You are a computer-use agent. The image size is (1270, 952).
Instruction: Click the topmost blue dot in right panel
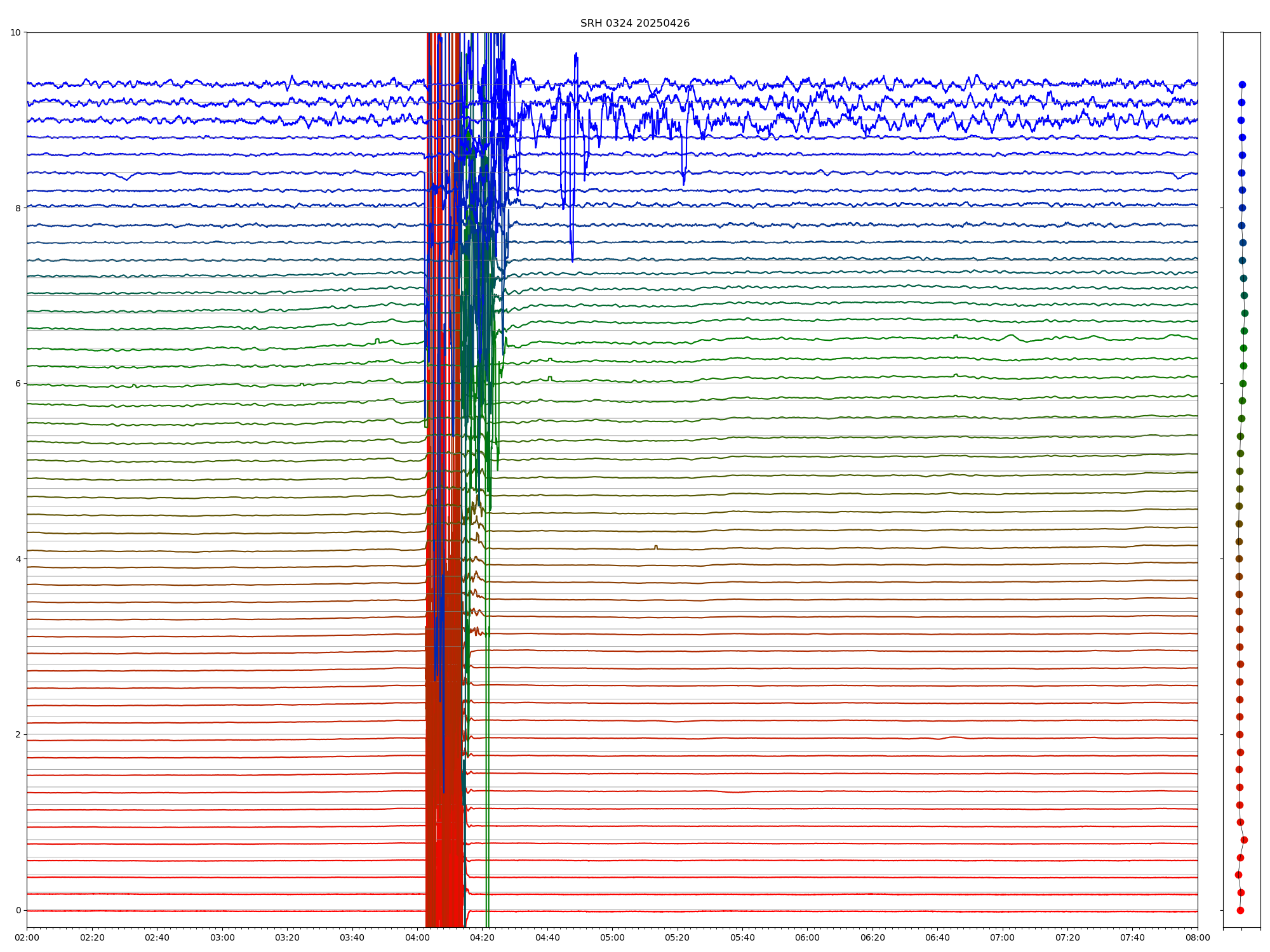[1242, 84]
